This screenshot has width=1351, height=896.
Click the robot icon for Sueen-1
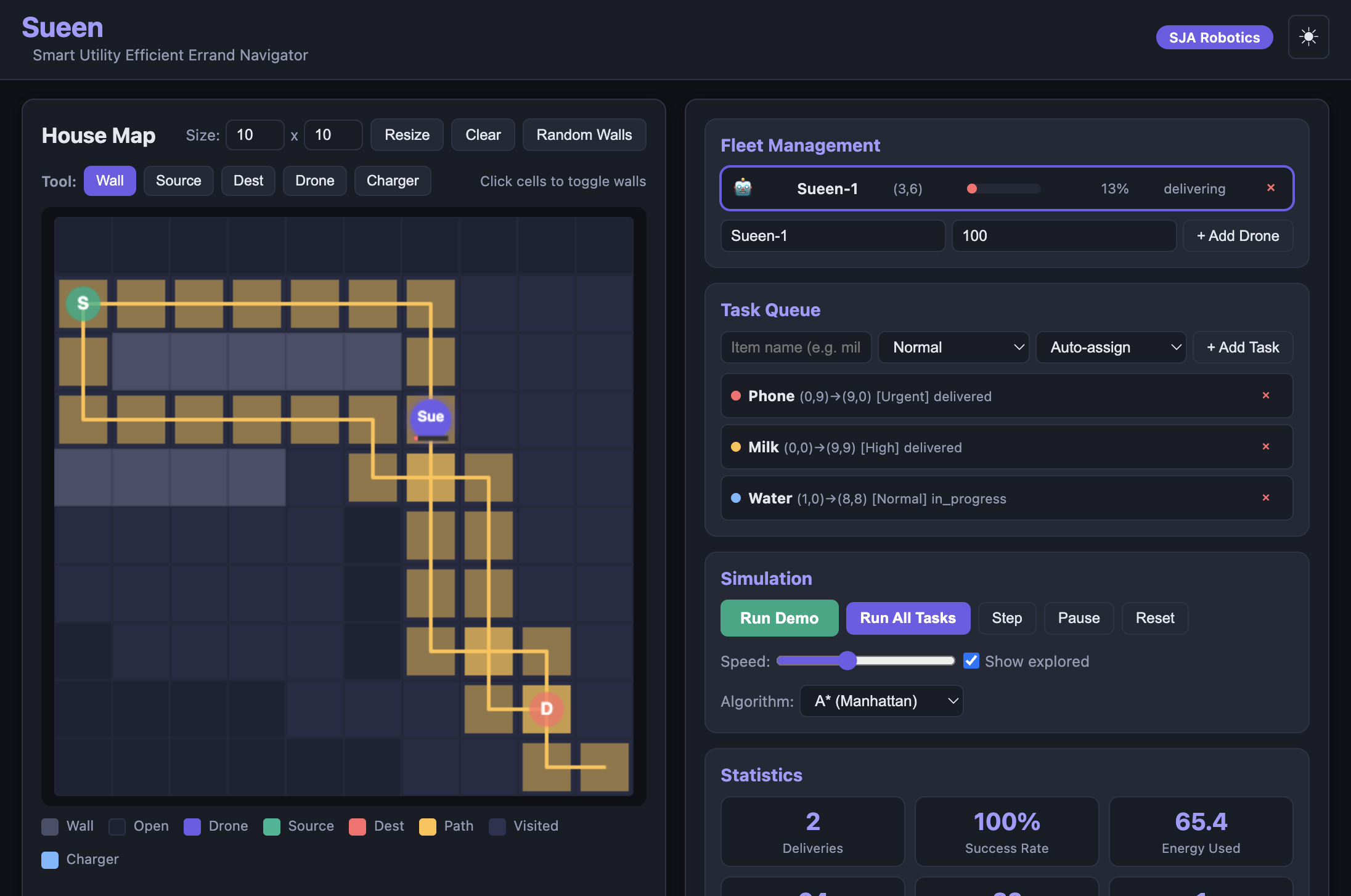coord(743,187)
